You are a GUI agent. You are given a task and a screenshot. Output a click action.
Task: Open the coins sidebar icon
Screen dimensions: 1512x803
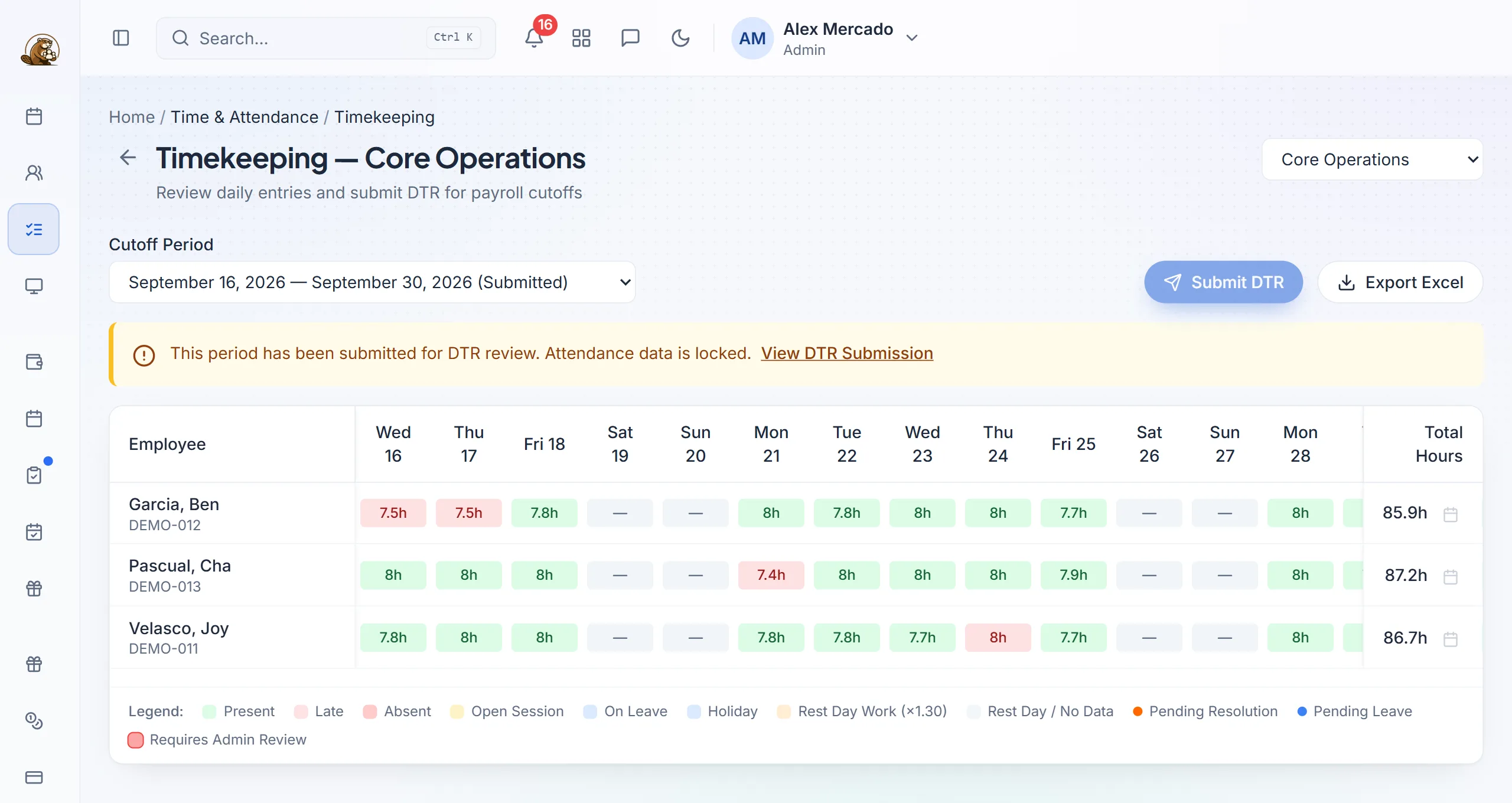coord(34,720)
